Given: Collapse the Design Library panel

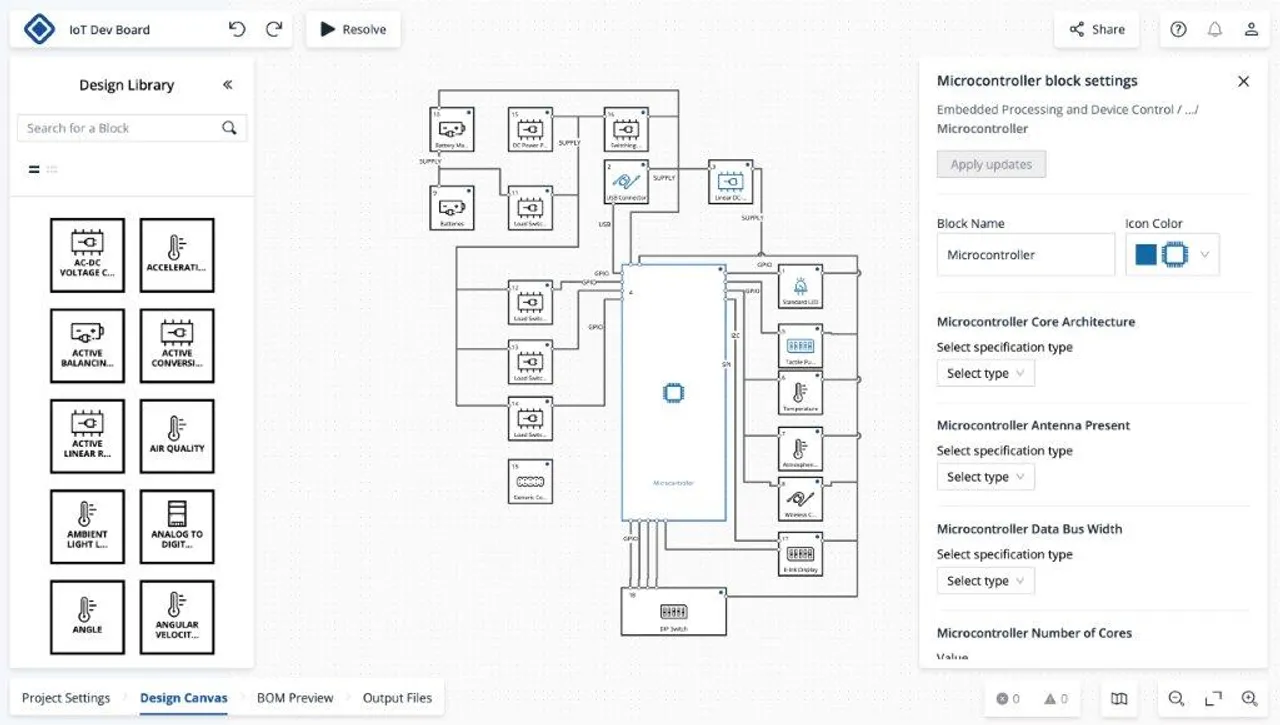Looking at the screenshot, I should (228, 85).
